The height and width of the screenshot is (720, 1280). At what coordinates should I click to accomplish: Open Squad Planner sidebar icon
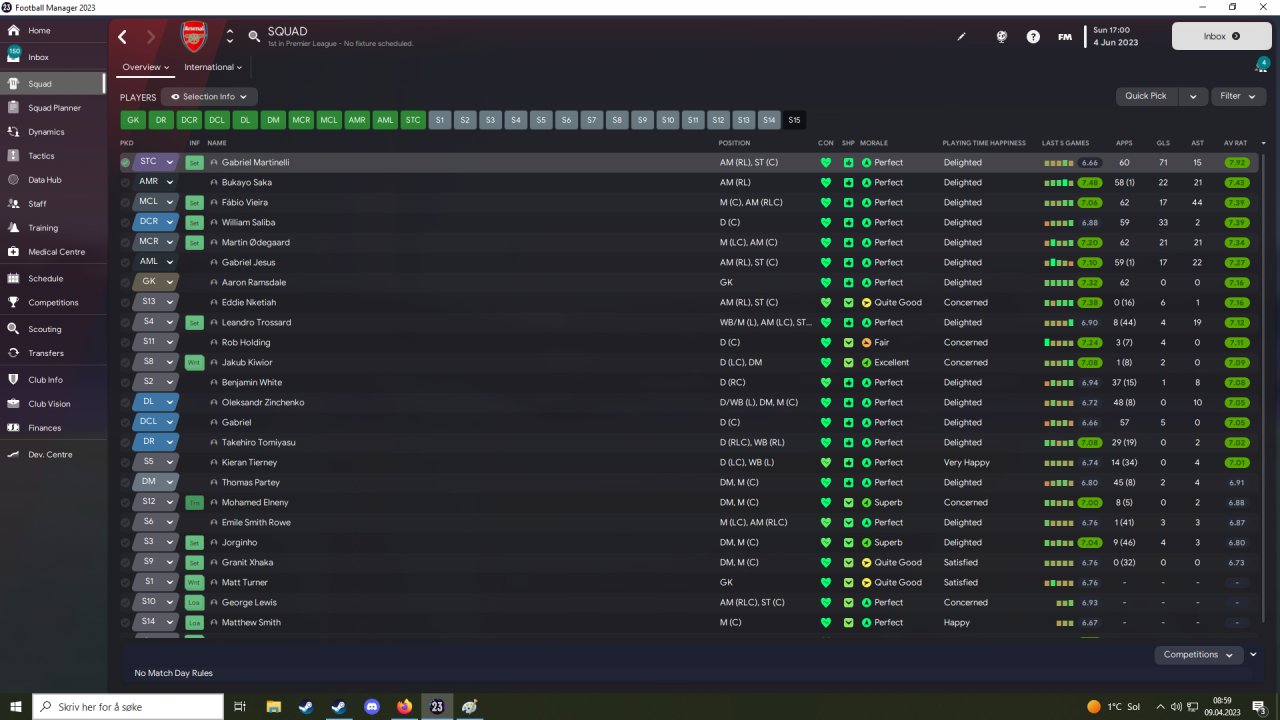pos(13,108)
